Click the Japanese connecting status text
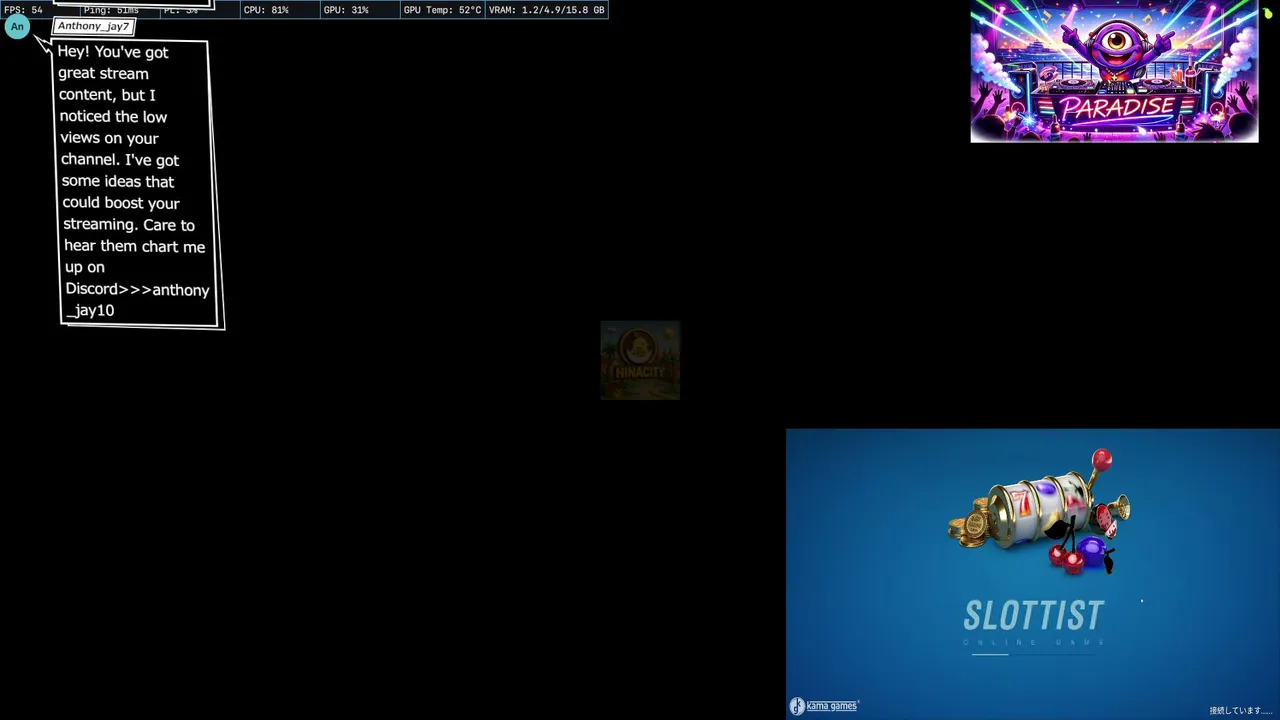This screenshot has height=720, width=1280. click(x=1240, y=711)
